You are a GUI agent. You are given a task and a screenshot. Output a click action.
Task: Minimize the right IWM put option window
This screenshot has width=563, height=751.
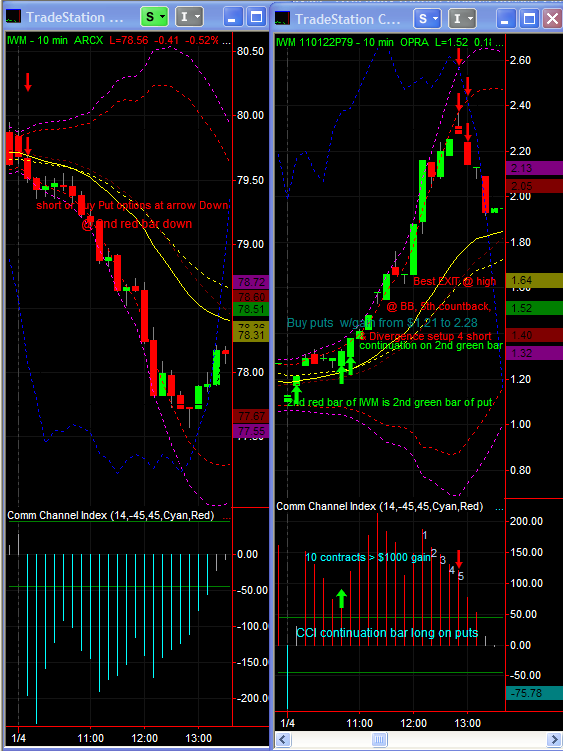(505, 19)
